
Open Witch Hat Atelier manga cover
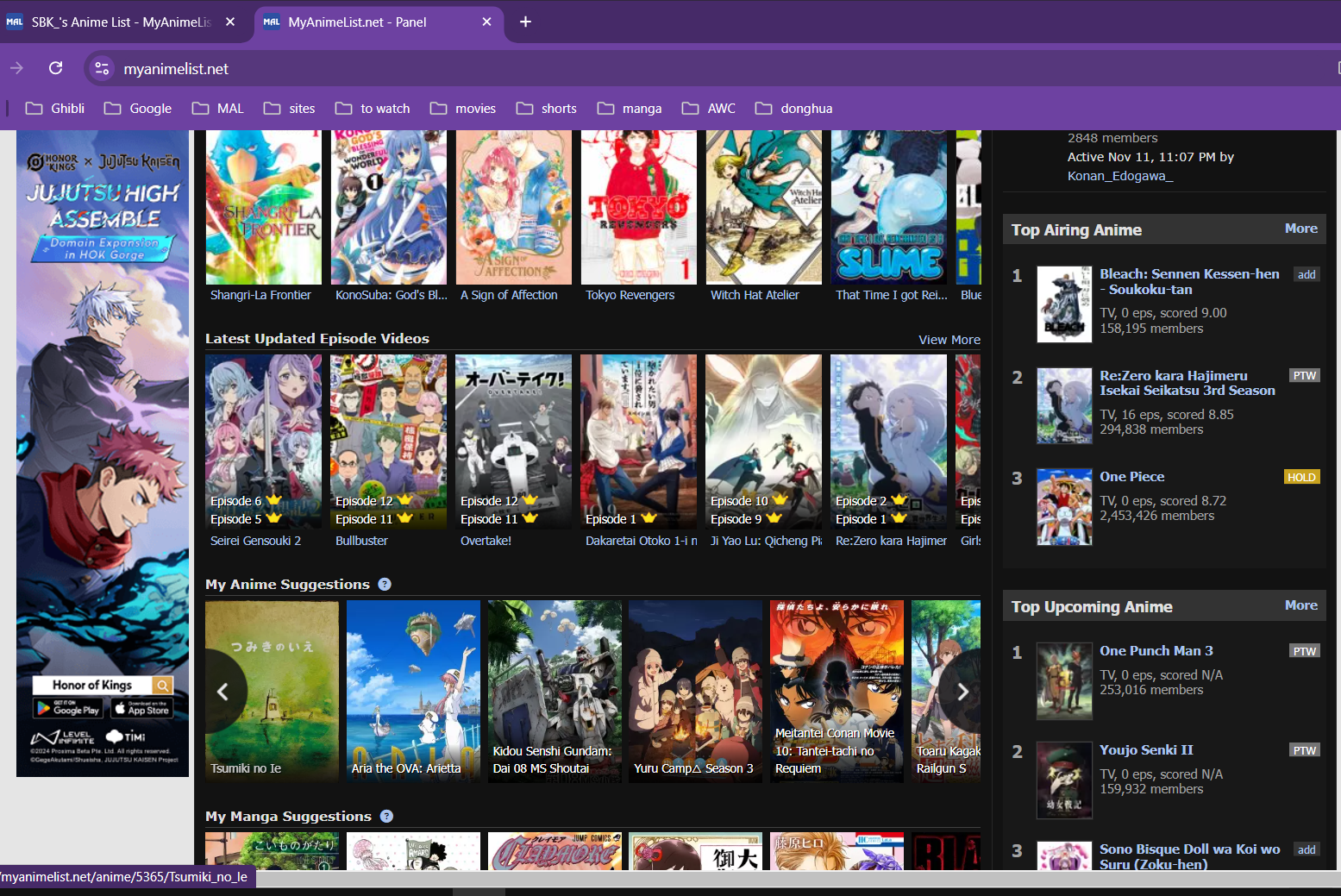(x=764, y=207)
